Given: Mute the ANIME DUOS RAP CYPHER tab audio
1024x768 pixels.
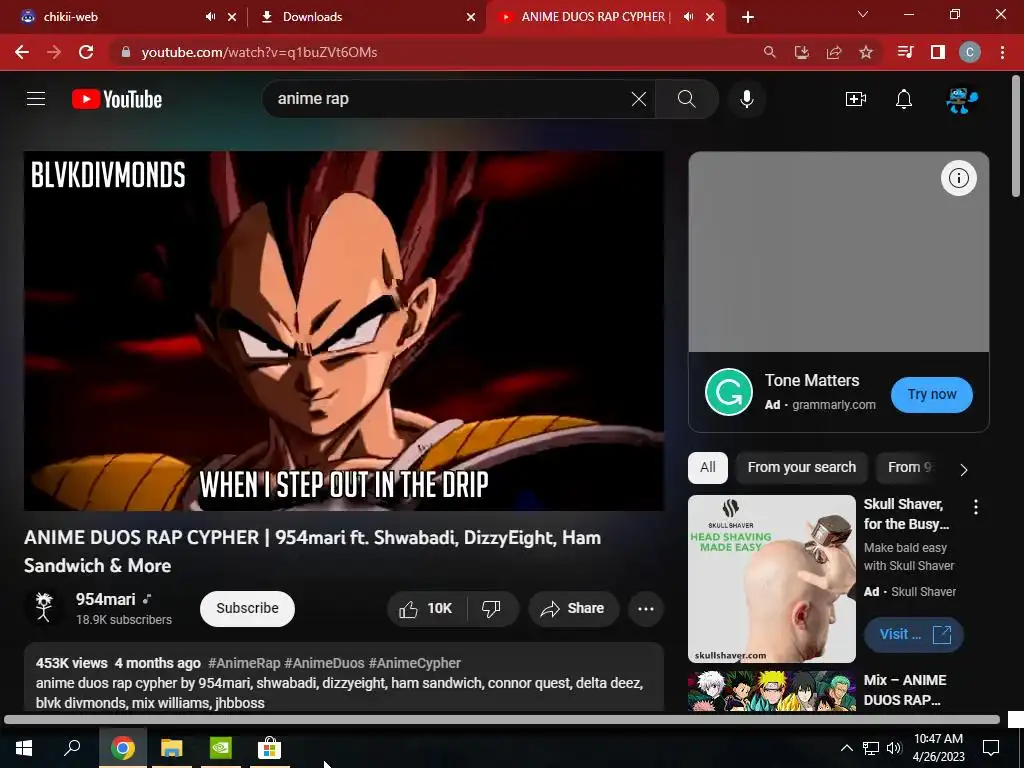Looking at the screenshot, I should 688,17.
